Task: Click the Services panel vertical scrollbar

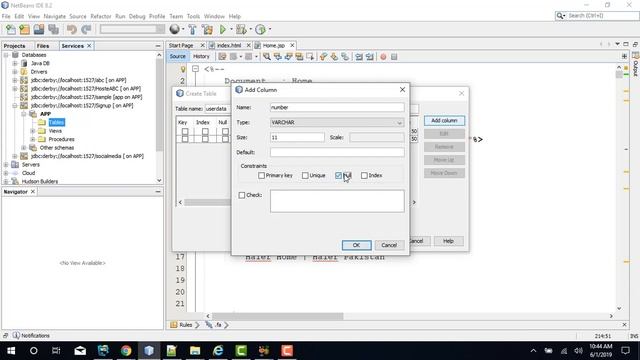Action: coord(159,105)
